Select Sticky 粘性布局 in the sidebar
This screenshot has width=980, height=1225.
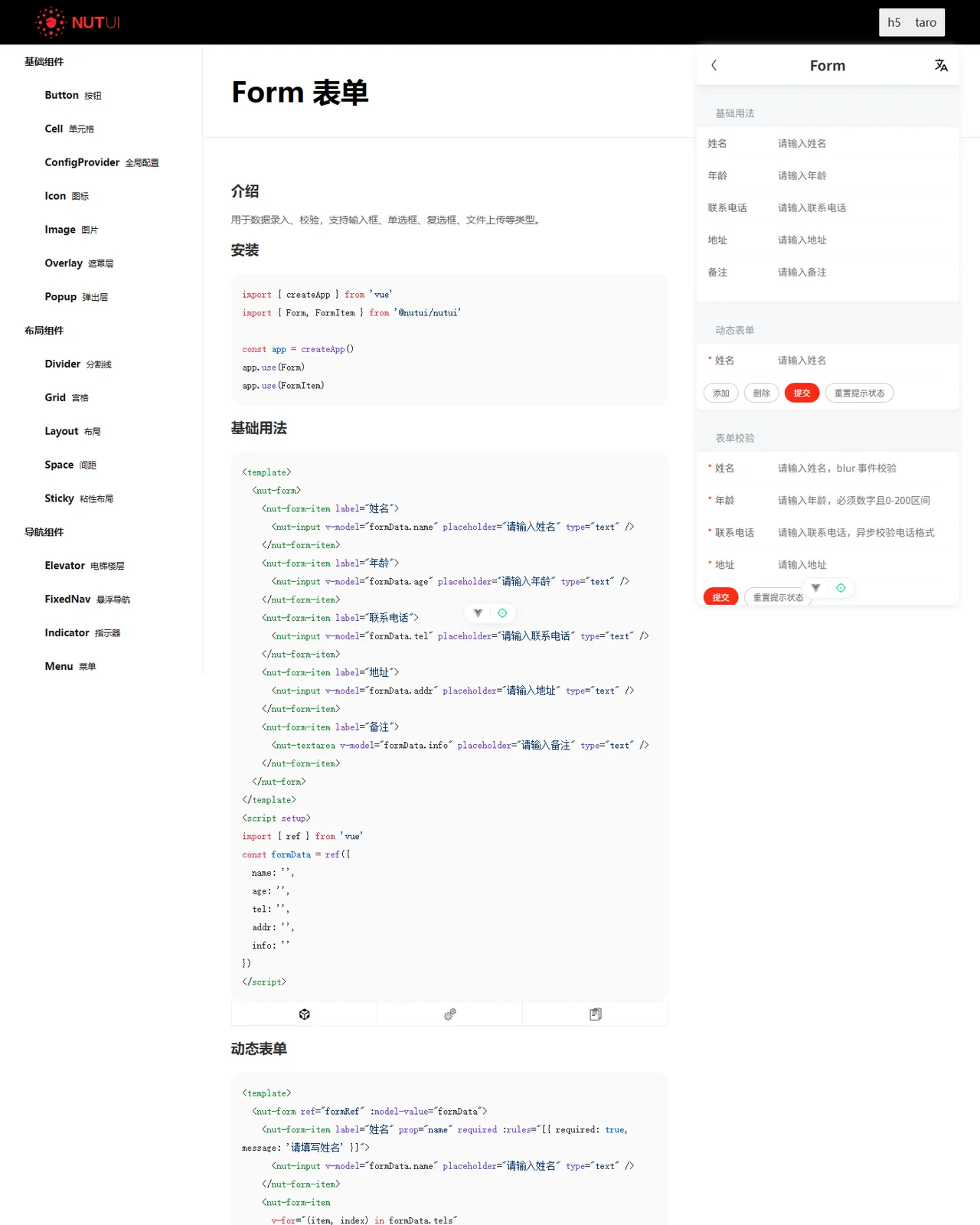79,499
